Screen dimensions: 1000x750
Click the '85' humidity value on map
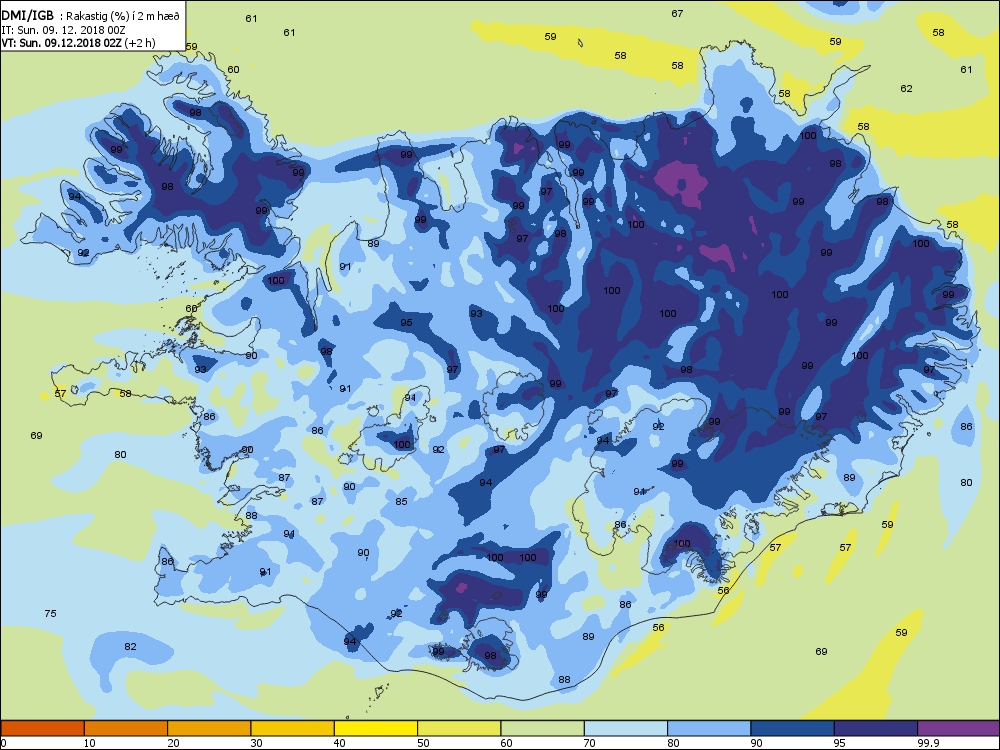(401, 502)
